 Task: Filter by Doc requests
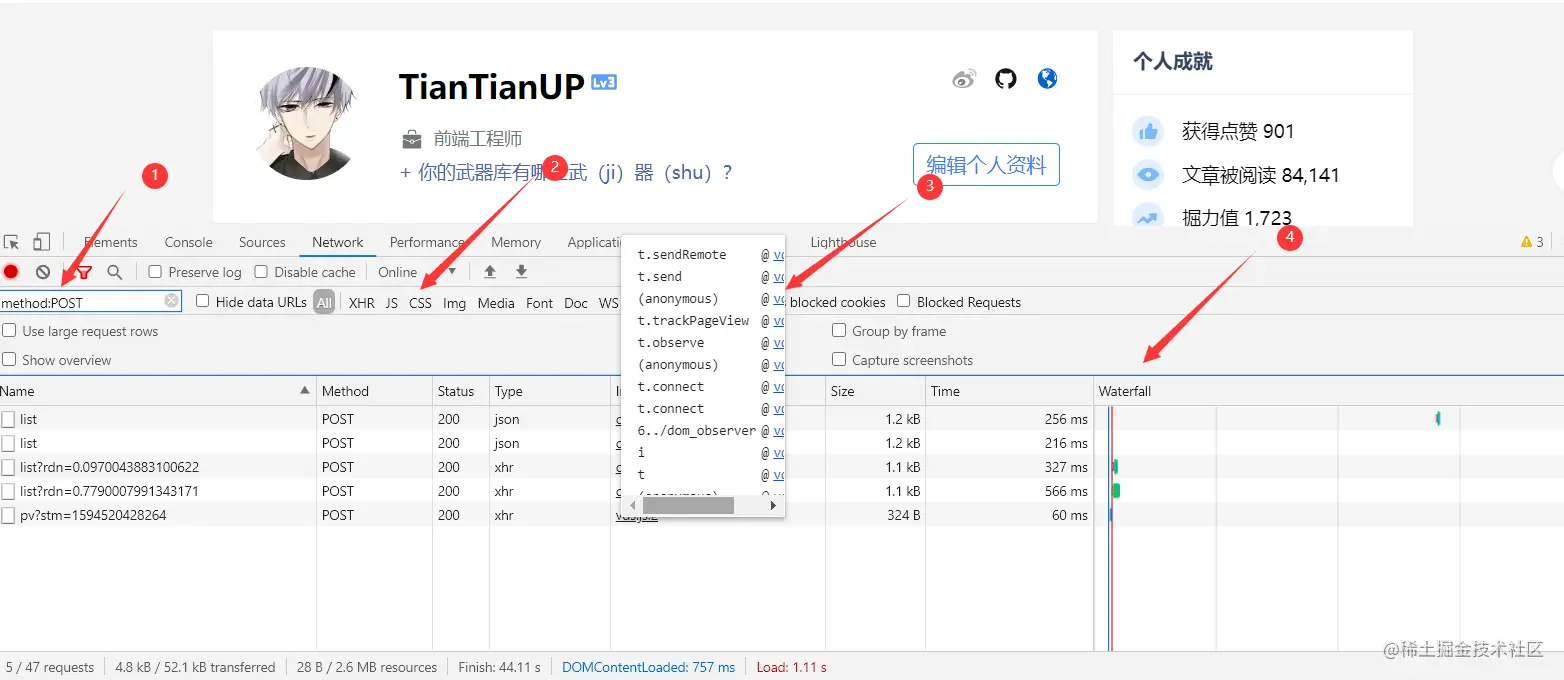pos(576,303)
